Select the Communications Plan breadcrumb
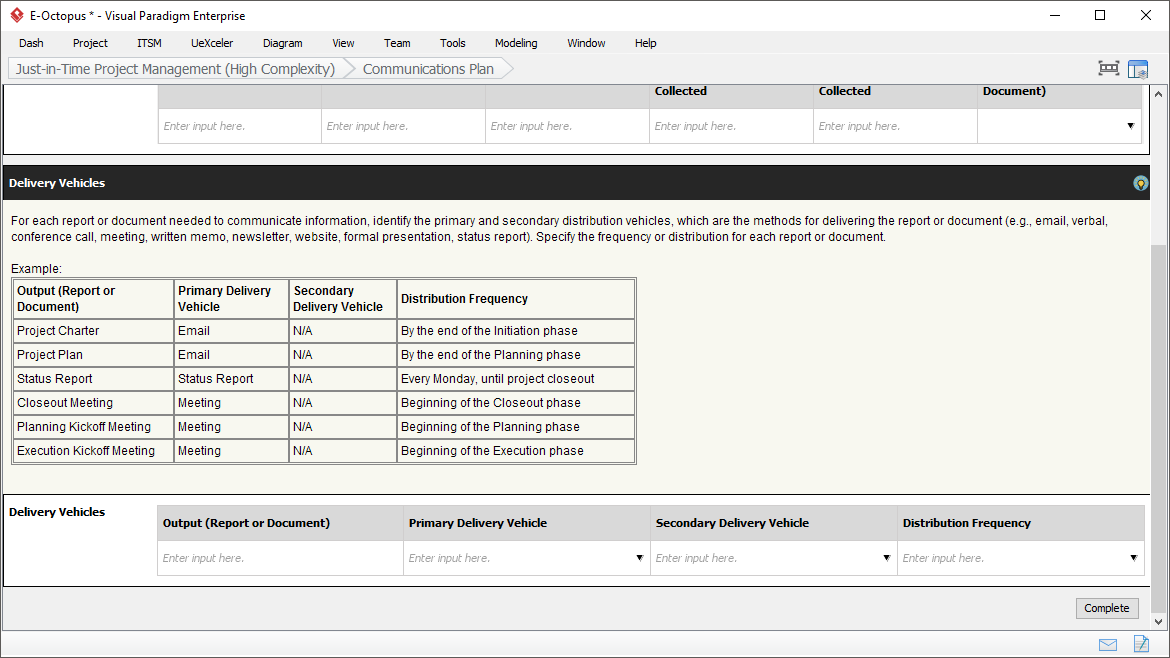Screen dimensions: 1170x658 pos(428,69)
